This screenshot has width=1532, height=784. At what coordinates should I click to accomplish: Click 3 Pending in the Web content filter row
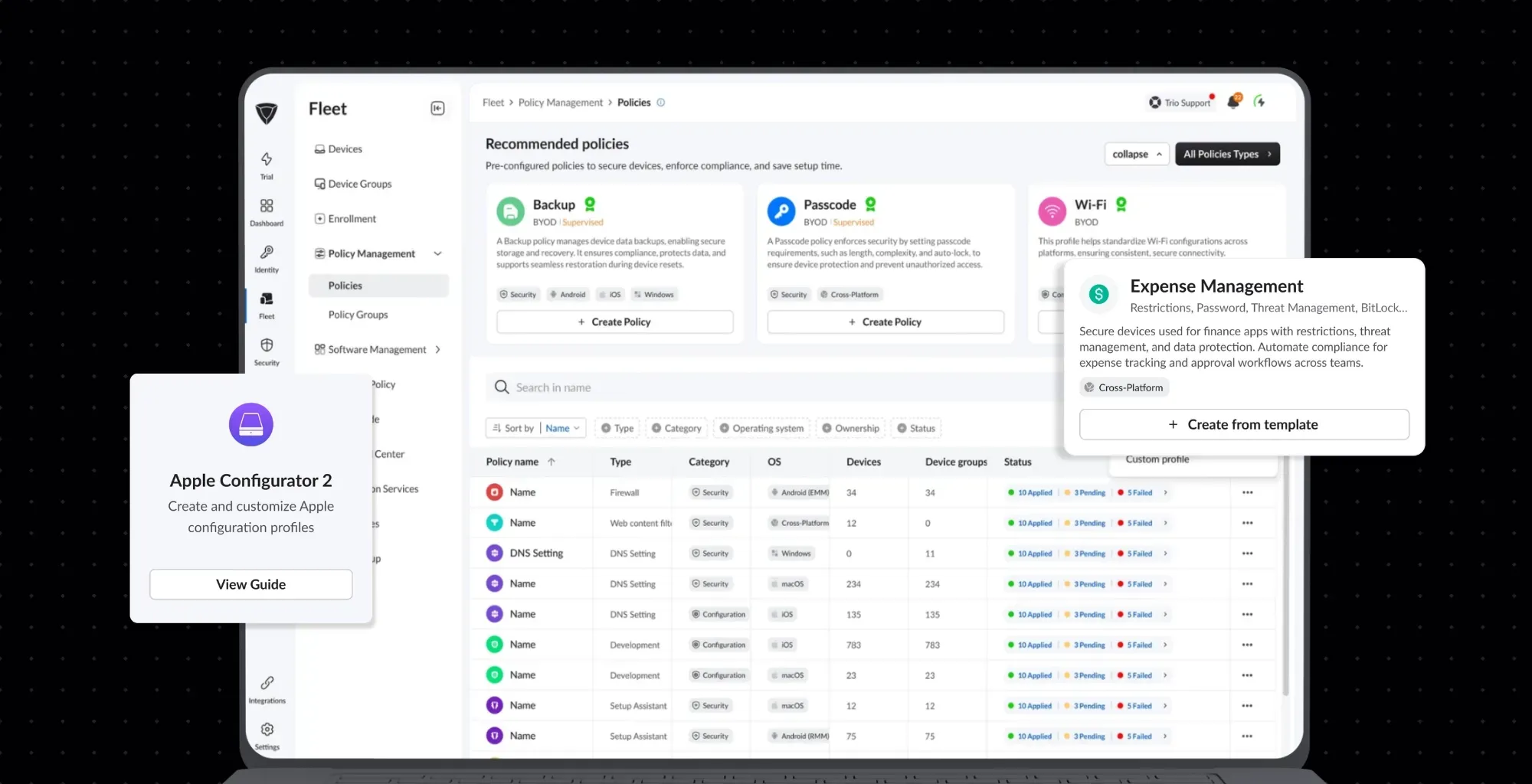click(x=1085, y=523)
